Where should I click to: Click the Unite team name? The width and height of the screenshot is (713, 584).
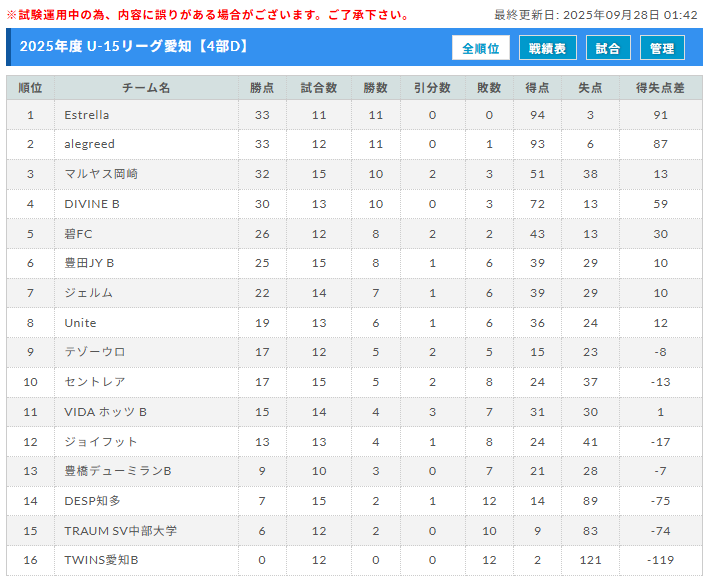coord(80,323)
